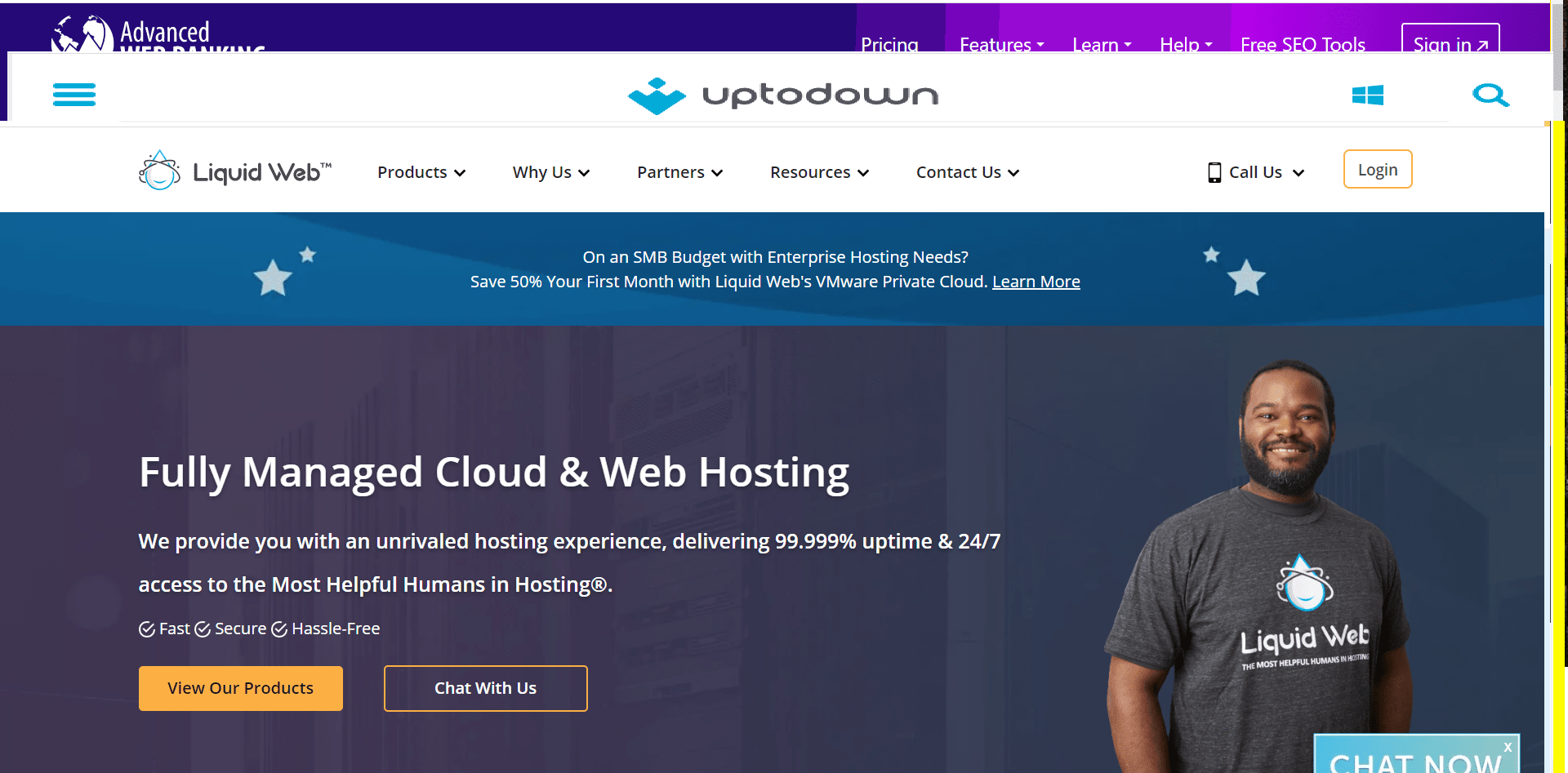
Task: Open the Learn More link about VMware Private Cloud
Action: point(1036,281)
